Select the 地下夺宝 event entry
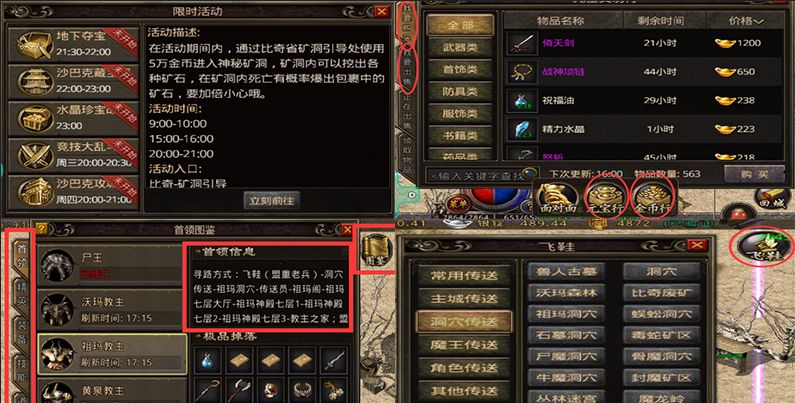This screenshot has height=403, width=795. (x=73, y=44)
